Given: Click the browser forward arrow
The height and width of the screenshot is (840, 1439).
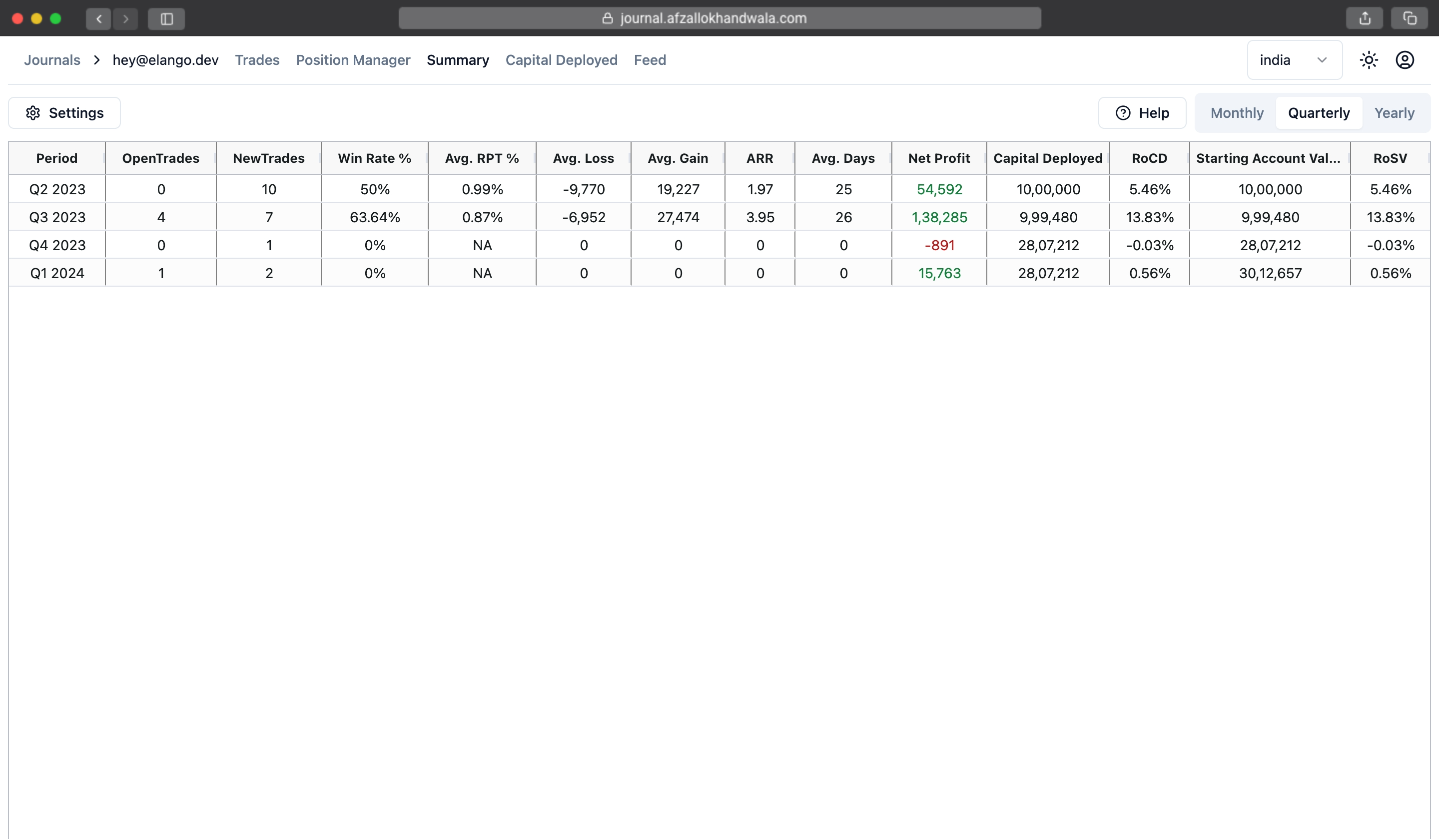Looking at the screenshot, I should tap(125, 19).
